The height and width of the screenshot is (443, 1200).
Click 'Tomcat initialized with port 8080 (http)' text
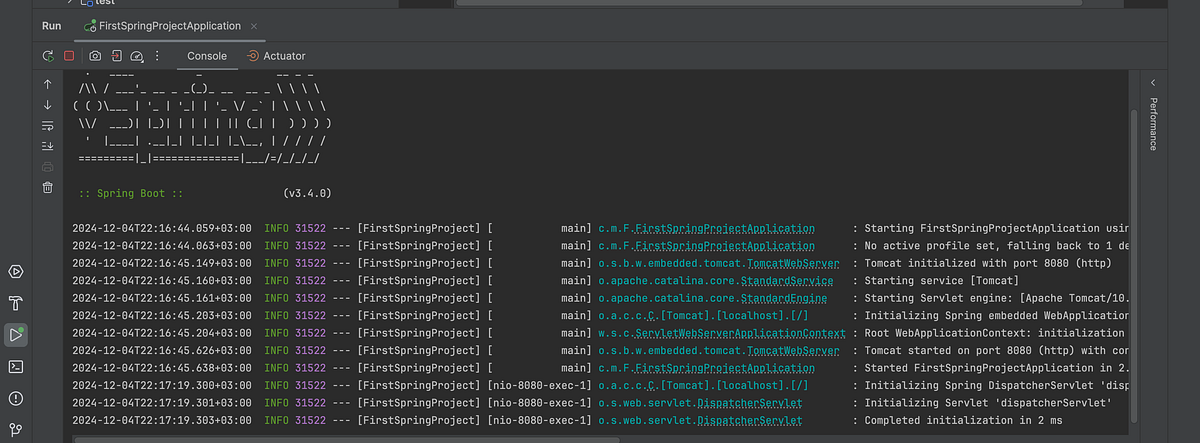click(988, 264)
